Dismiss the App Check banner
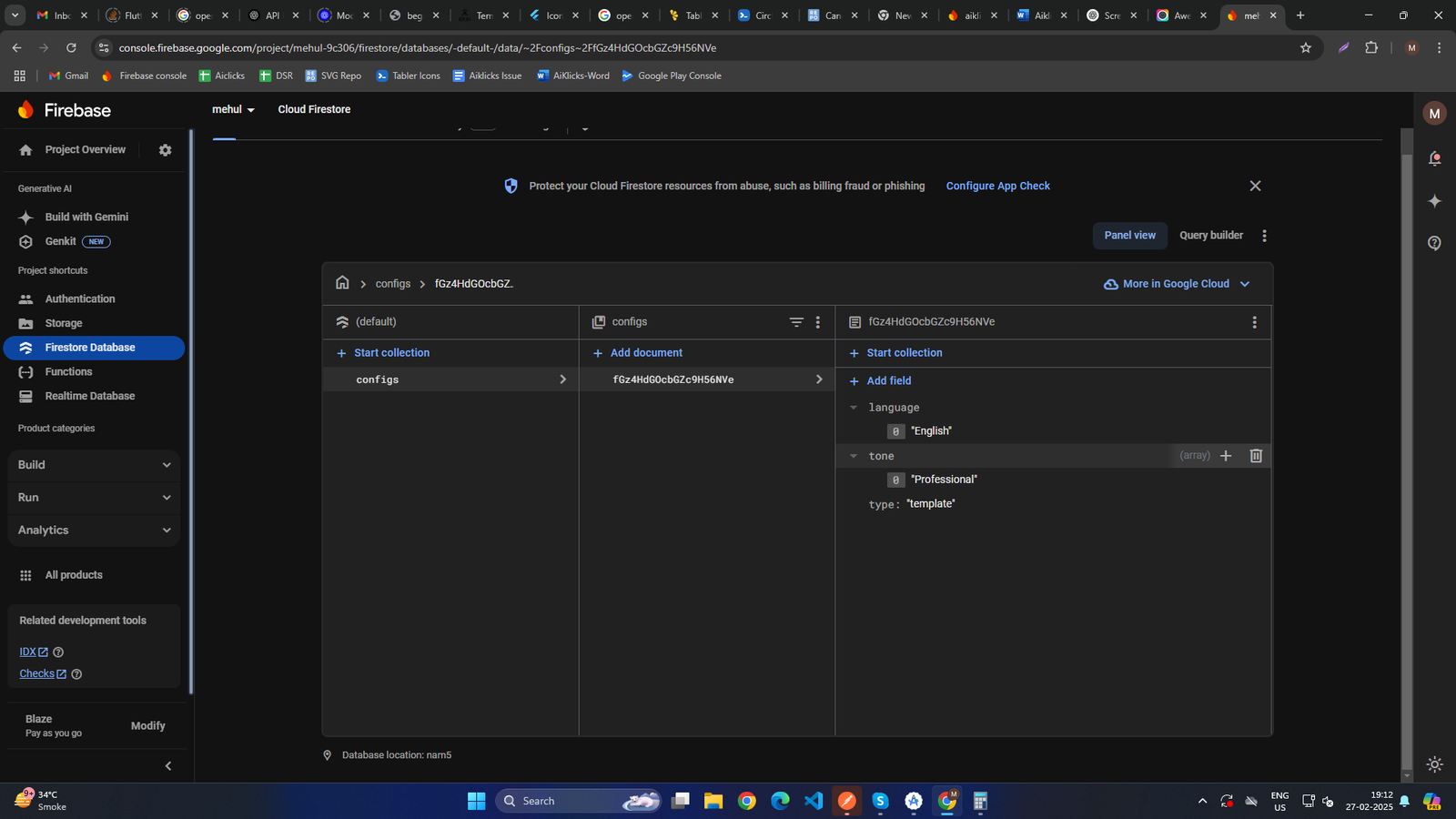The height and width of the screenshot is (819, 1456). tap(1255, 186)
